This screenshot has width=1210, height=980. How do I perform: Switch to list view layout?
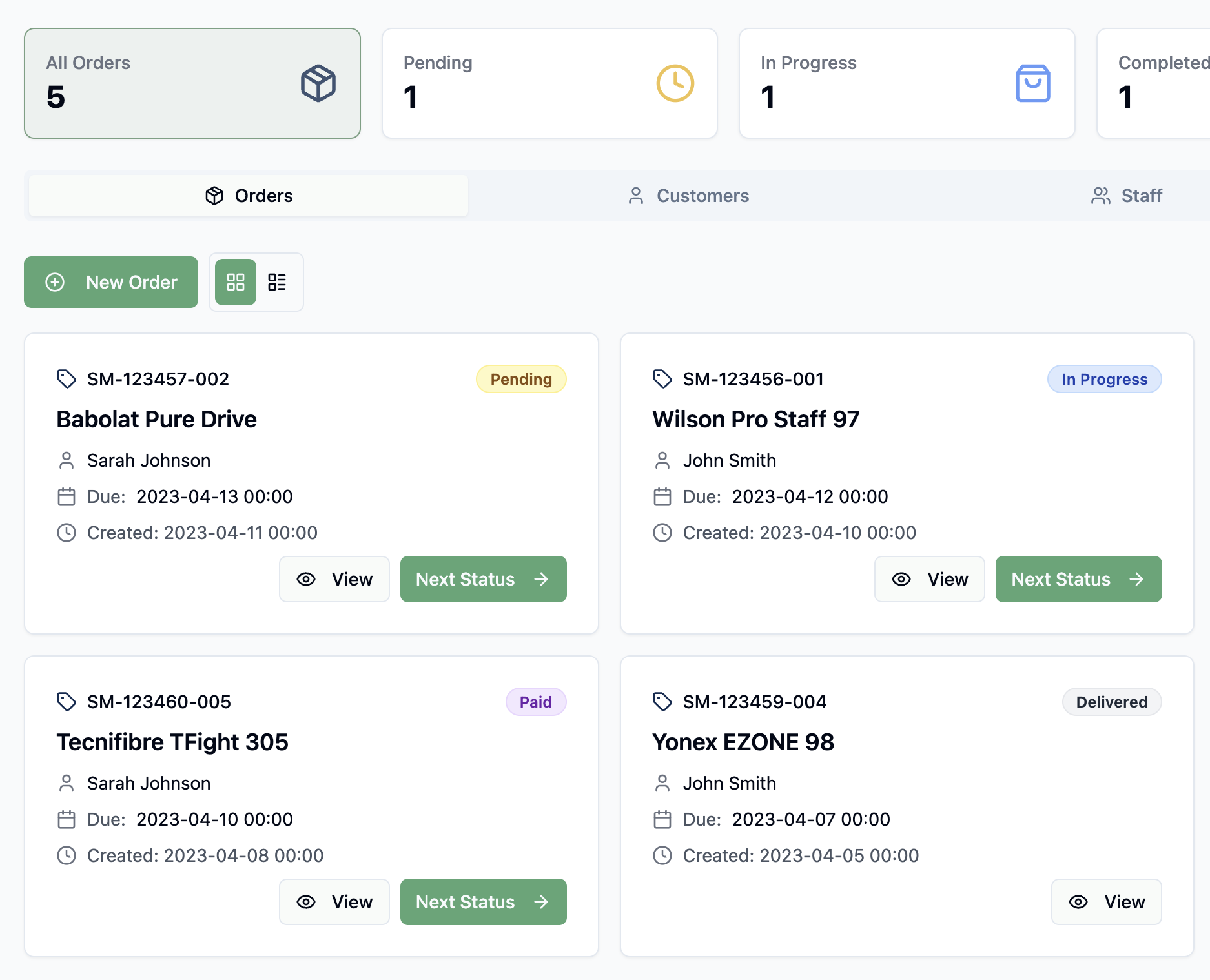(277, 282)
